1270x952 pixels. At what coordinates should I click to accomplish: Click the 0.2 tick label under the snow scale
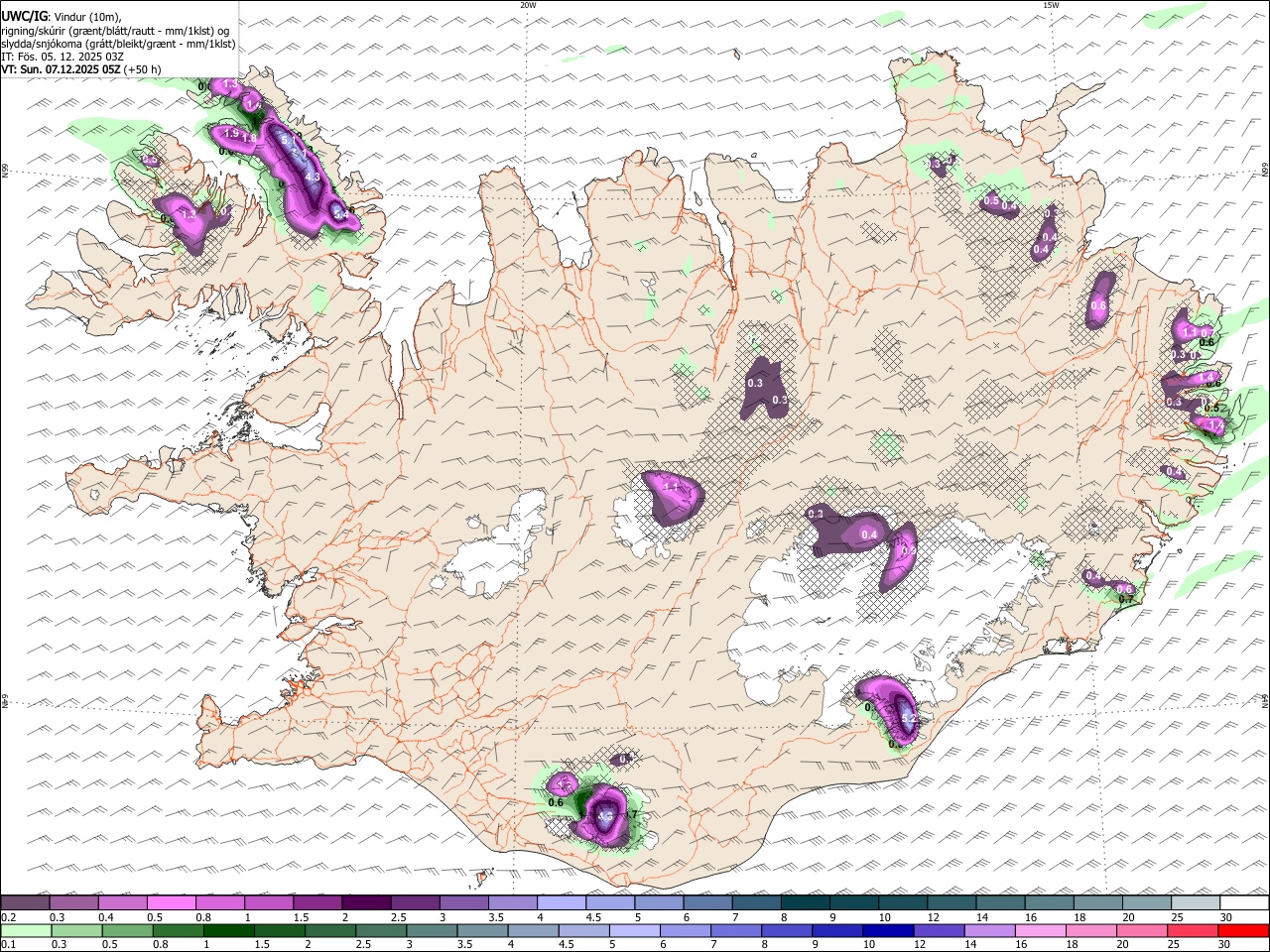[x=10, y=917]
